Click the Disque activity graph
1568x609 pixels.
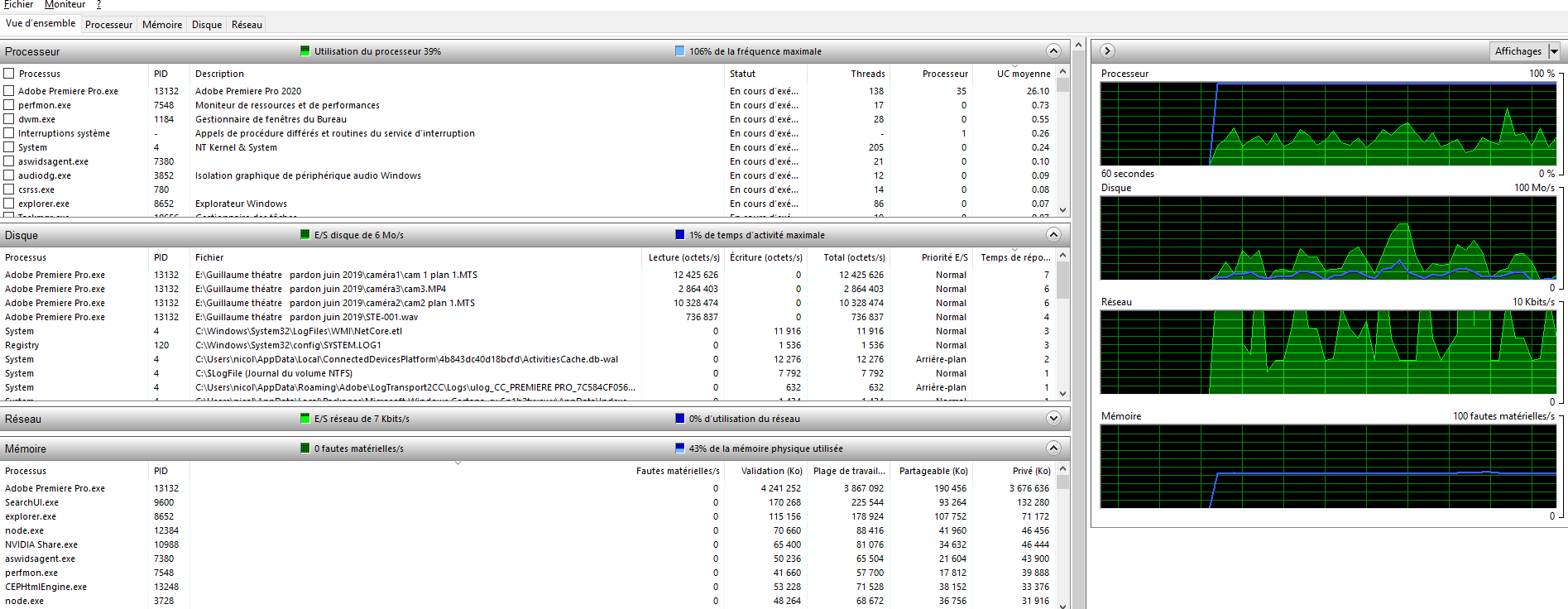pos(1328,237)
